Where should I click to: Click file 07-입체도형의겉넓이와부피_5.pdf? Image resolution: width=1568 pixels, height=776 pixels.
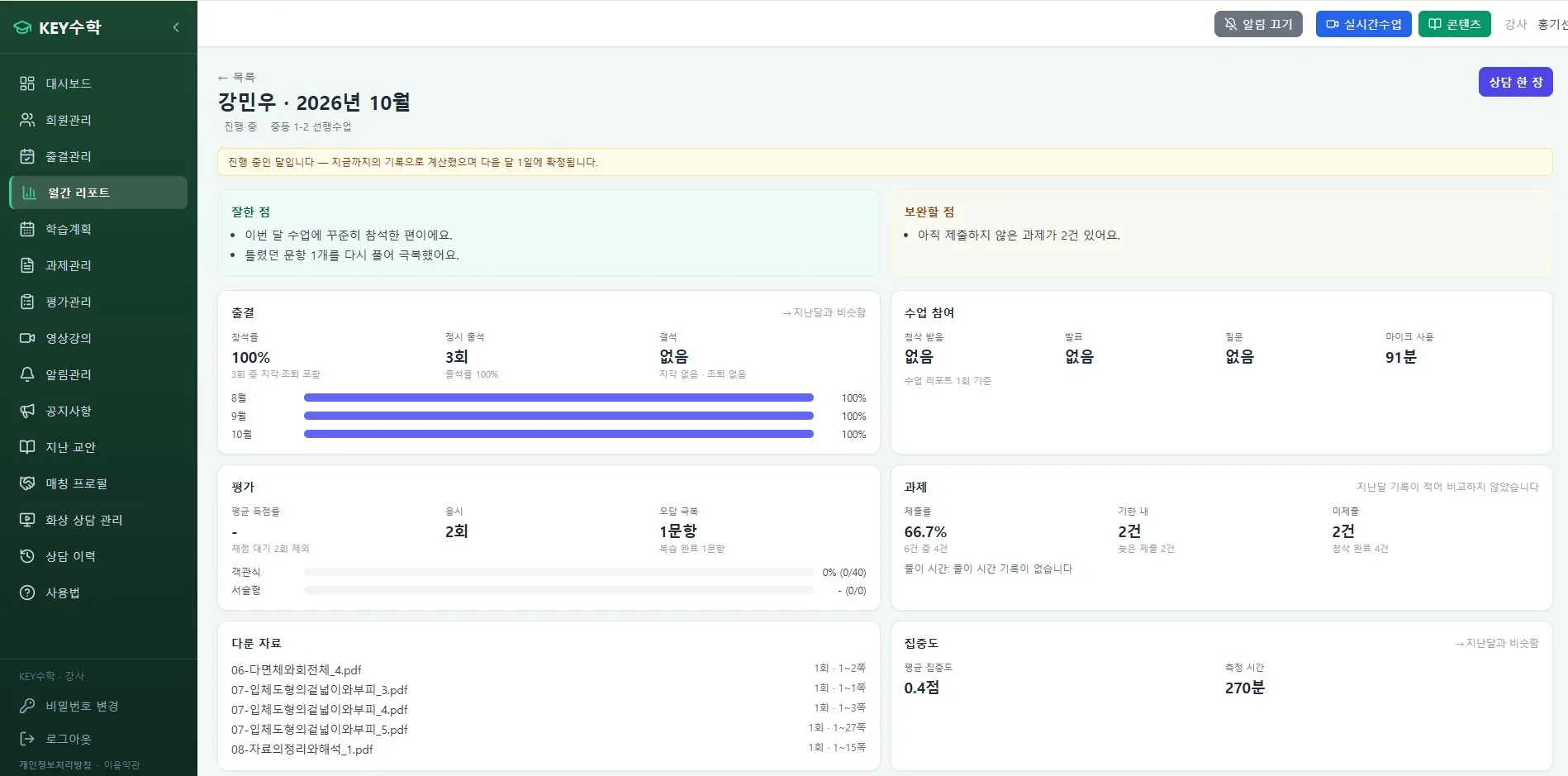320,730
